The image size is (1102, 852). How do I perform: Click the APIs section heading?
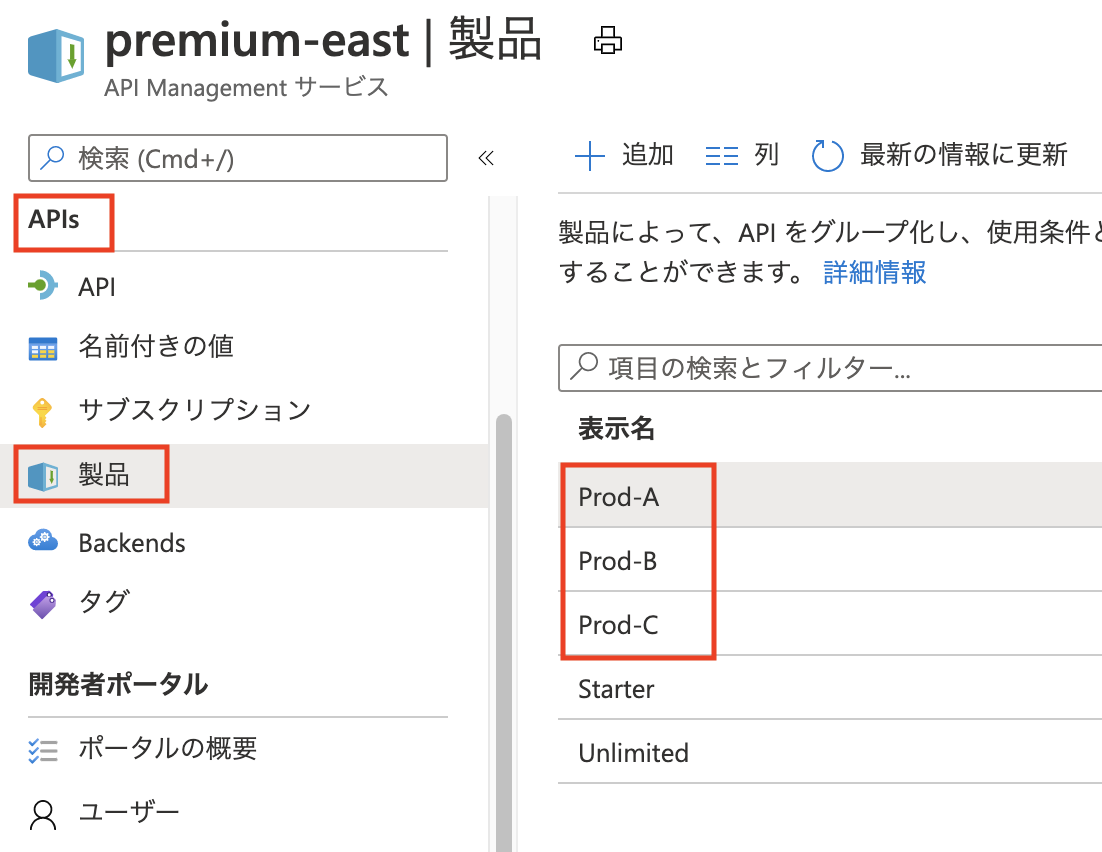[x=54, y=219]
